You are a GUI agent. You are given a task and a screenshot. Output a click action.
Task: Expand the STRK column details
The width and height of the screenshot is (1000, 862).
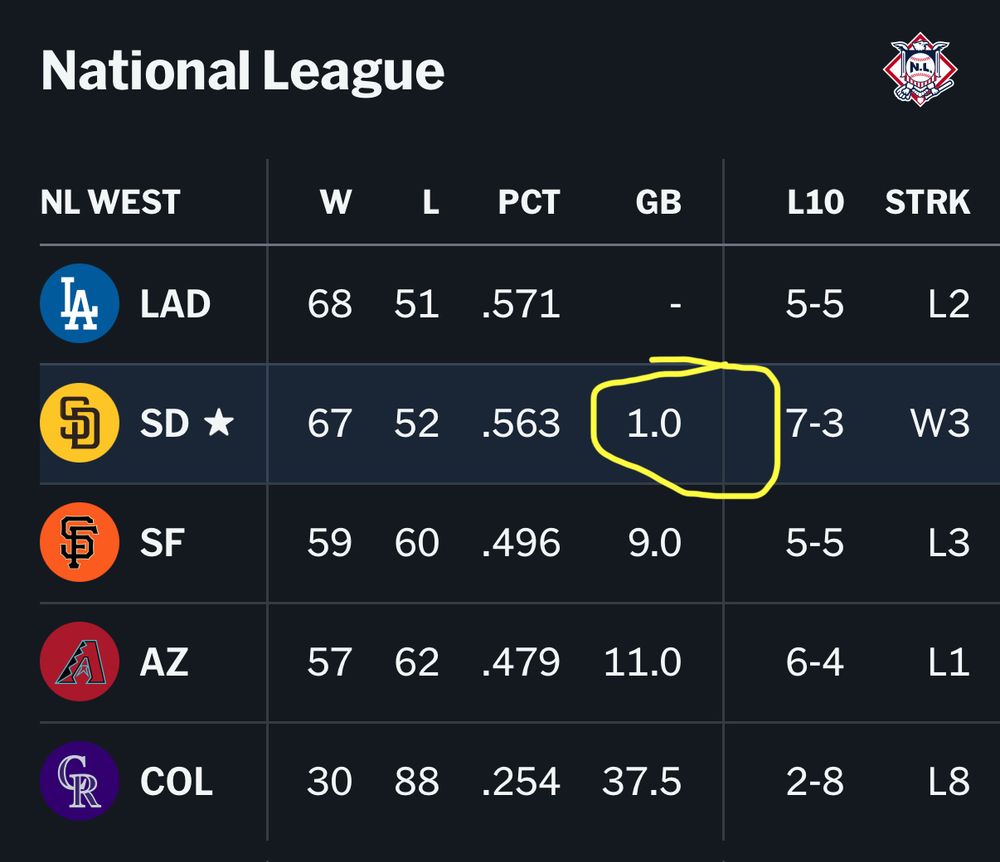click(x=926, y=202)
